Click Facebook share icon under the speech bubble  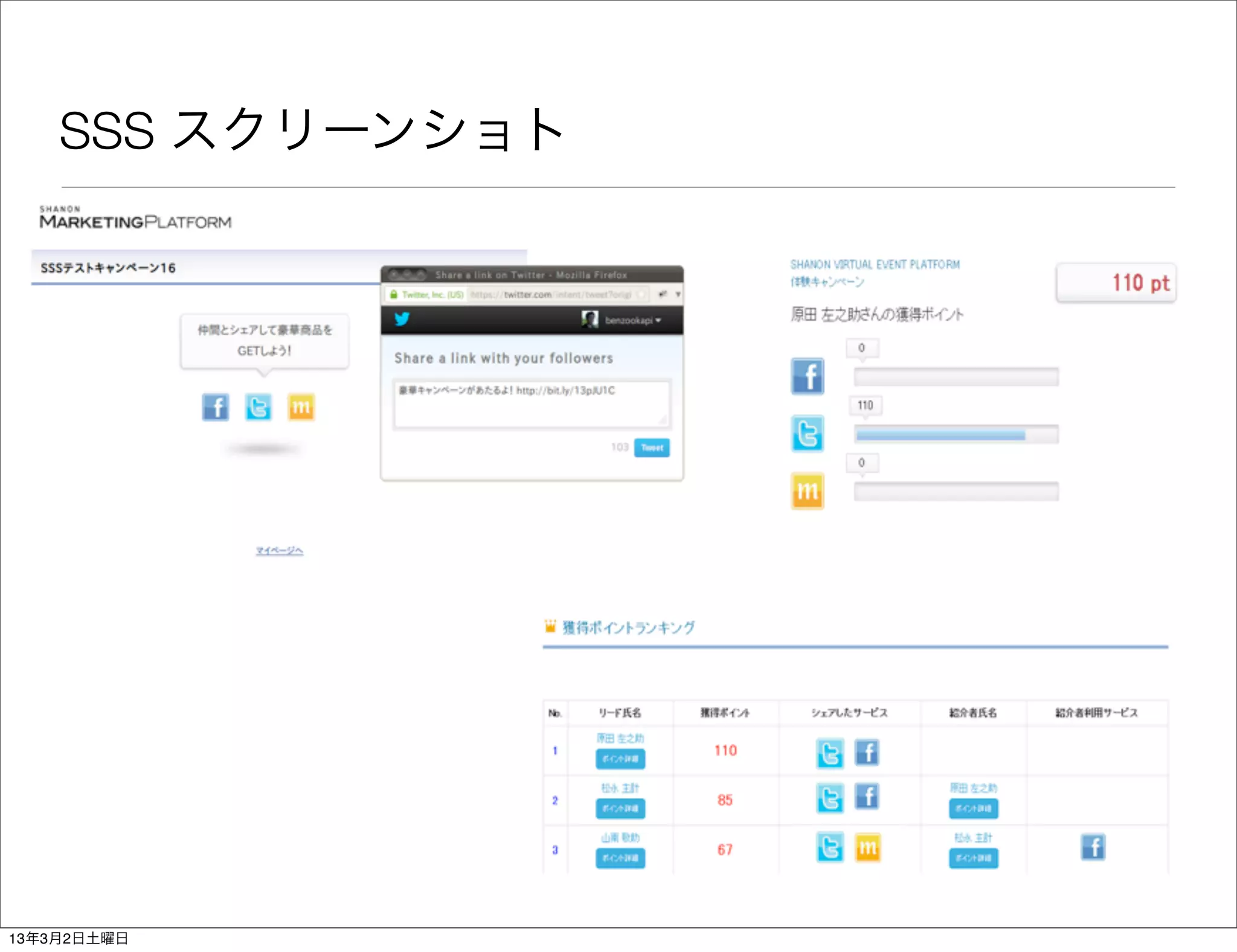(215, 407)
